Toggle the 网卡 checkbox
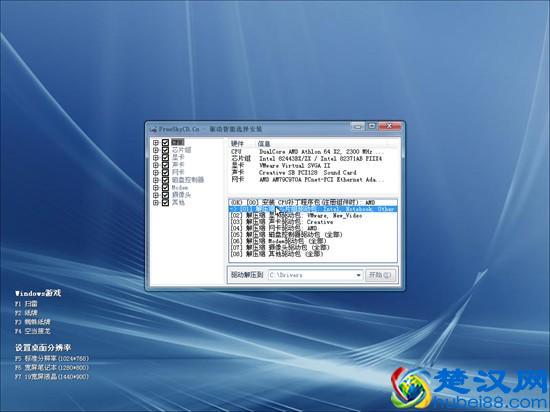This screenshot has width=550, height=412. pos(165,173)
